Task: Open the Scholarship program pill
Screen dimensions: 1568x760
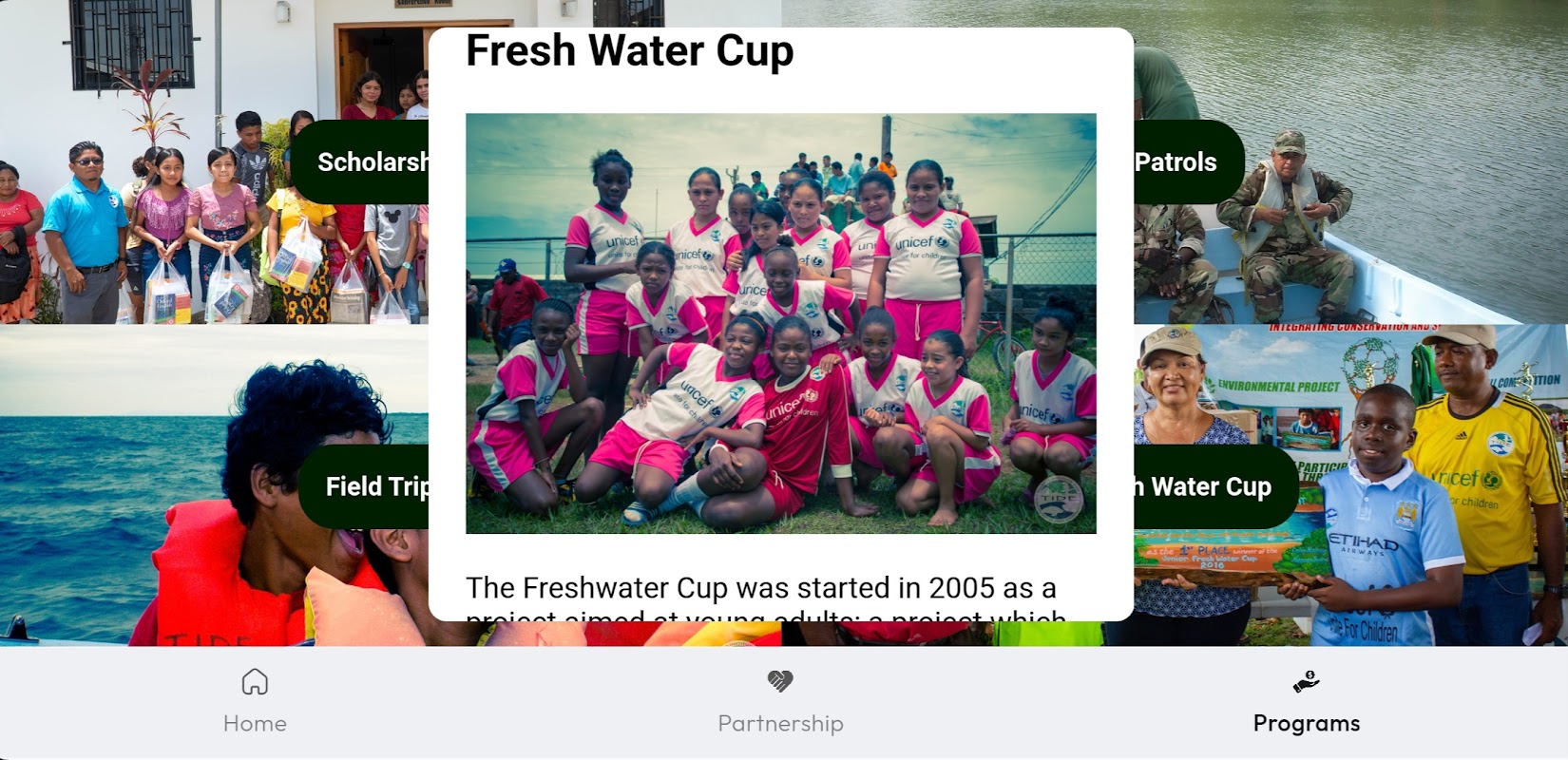Action: tap(359, 162)
